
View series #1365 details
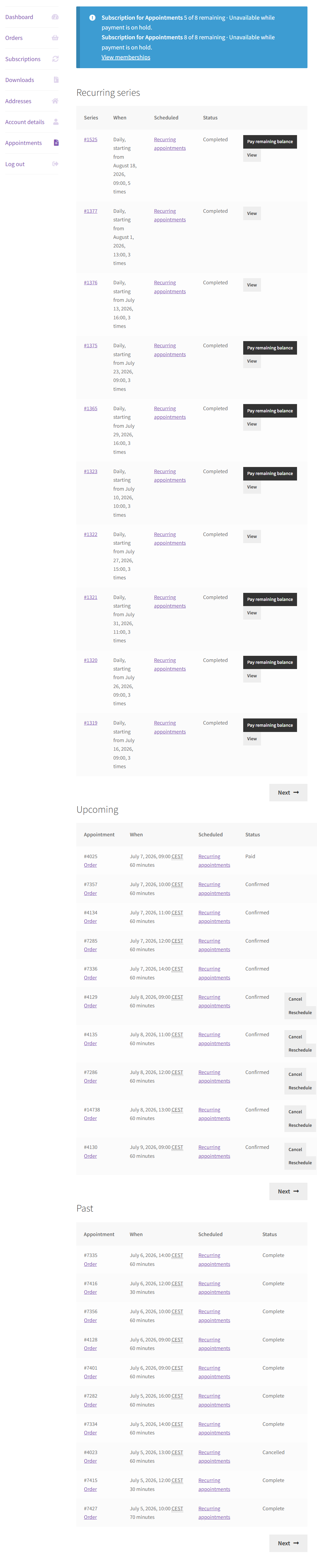[252, 424]
